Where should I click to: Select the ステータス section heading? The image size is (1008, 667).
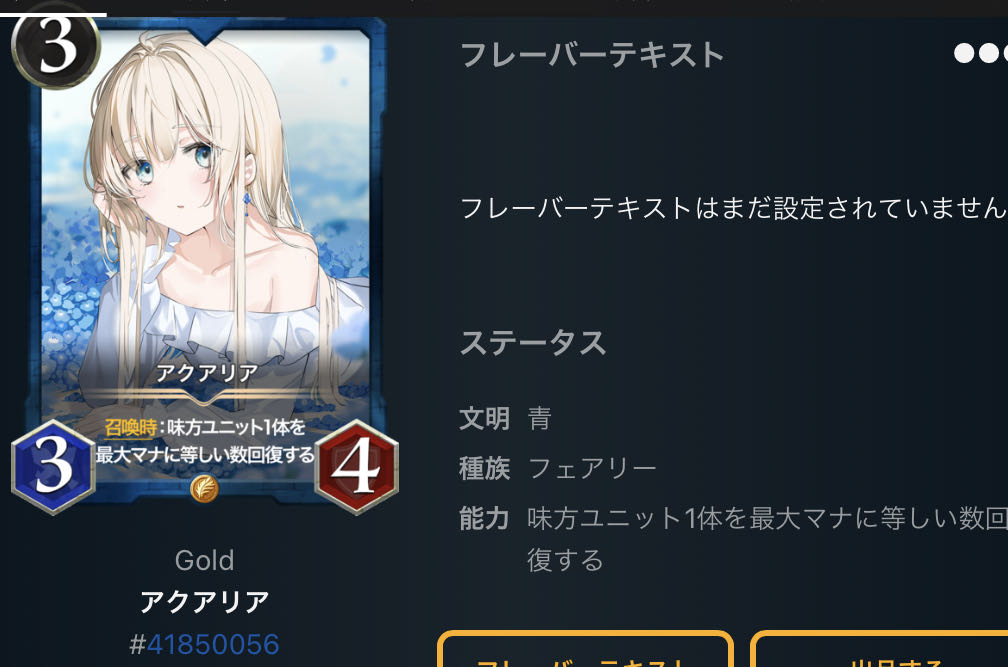click(533, 342)
